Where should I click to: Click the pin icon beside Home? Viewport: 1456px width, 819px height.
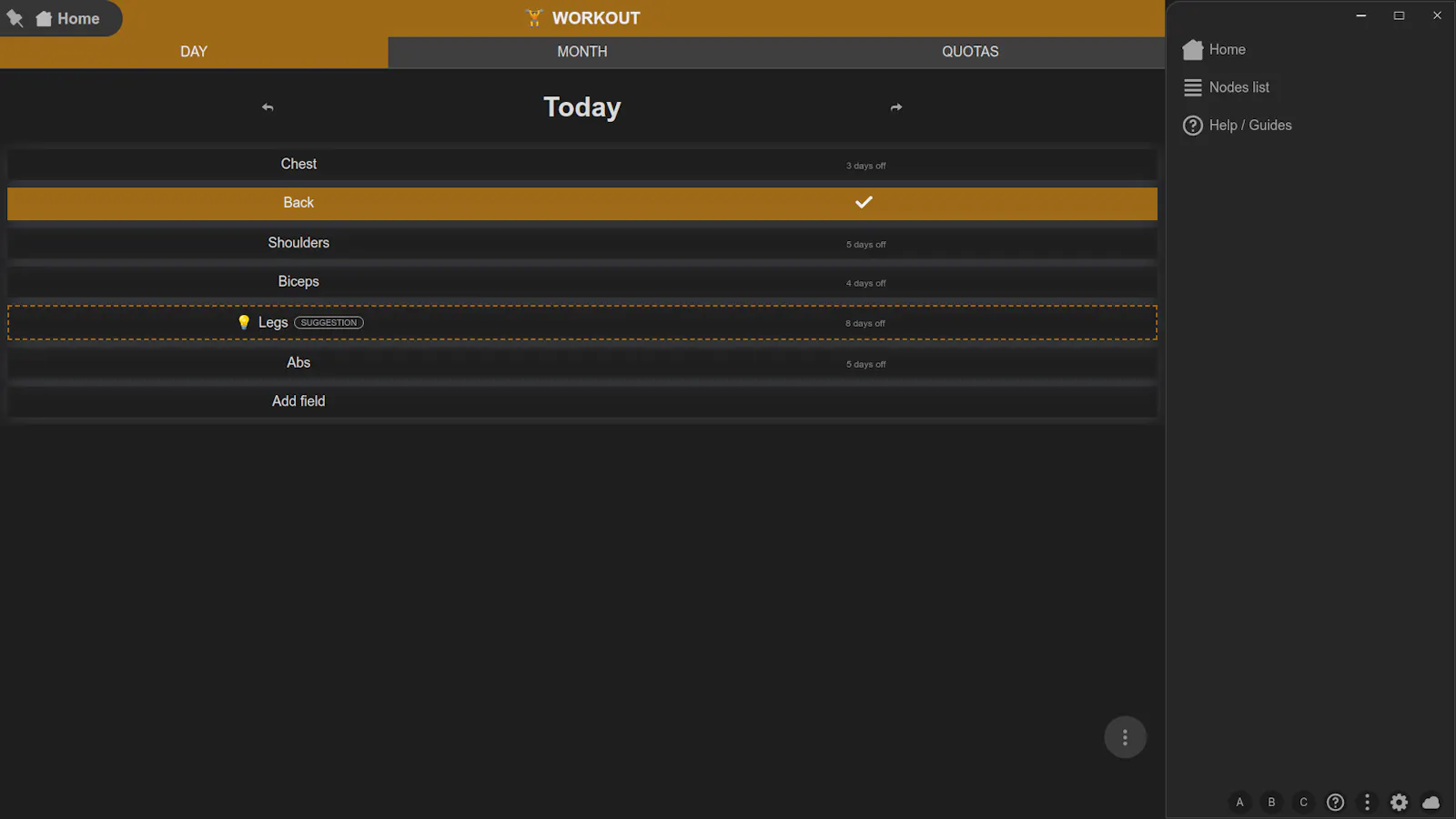click(15, 18)
